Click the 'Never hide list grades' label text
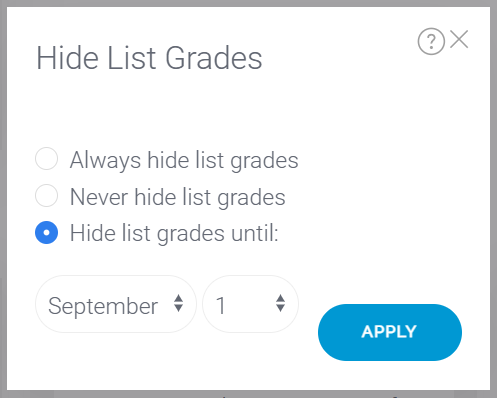497x398 pixels. click(177, 197)
